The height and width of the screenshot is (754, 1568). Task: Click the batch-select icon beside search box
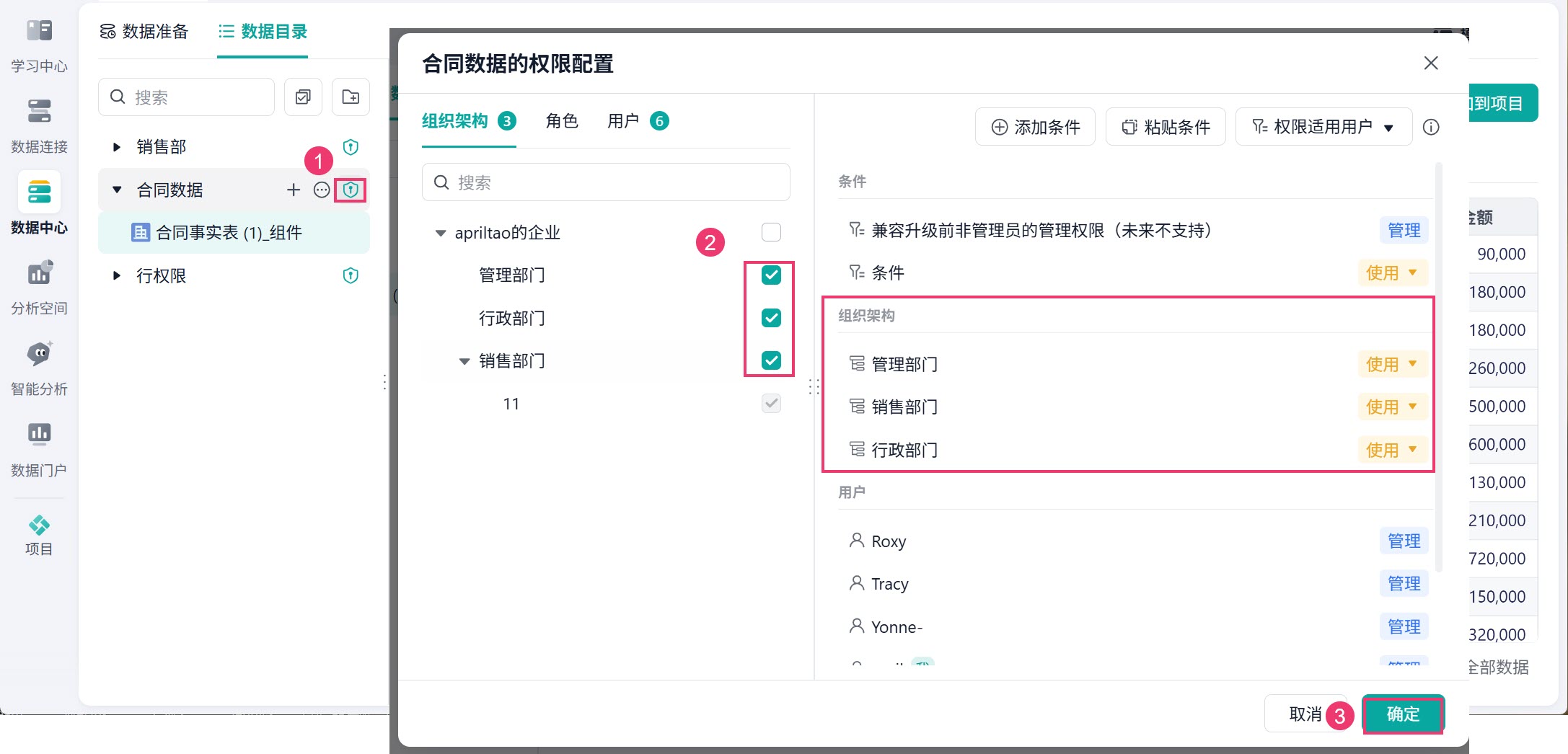303,97
